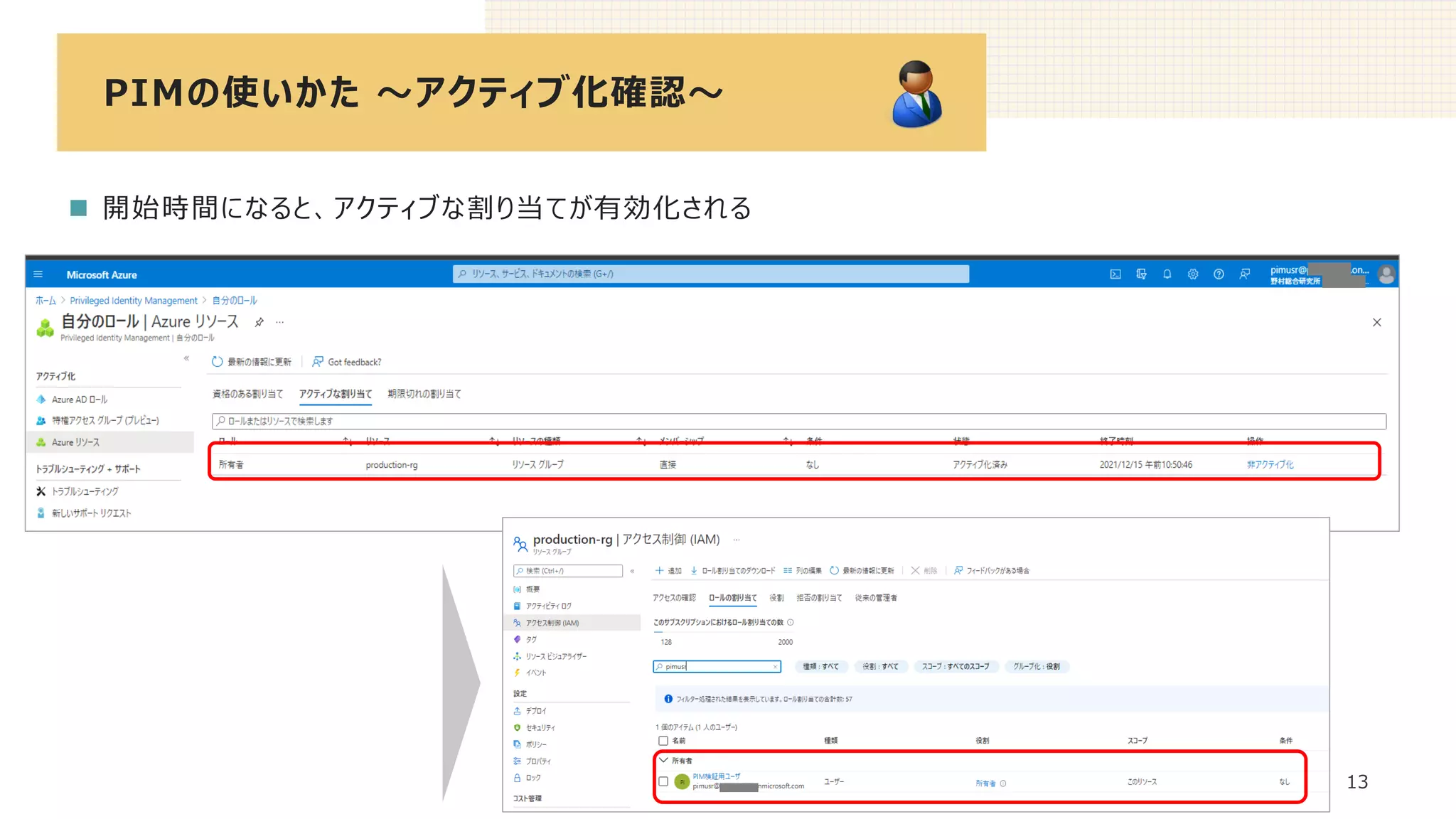This screenshot has height=819, width=1456.
Task: Collapse the 所有者 group row
Action: click(x=663, y=761)
